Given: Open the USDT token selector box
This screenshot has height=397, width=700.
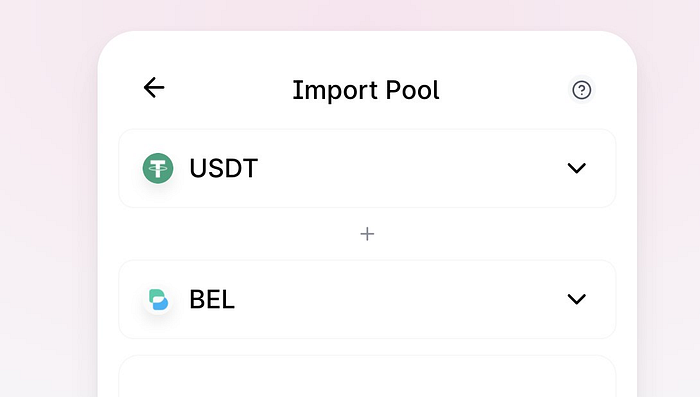Looking at the screenshot, I should point(367,168).
